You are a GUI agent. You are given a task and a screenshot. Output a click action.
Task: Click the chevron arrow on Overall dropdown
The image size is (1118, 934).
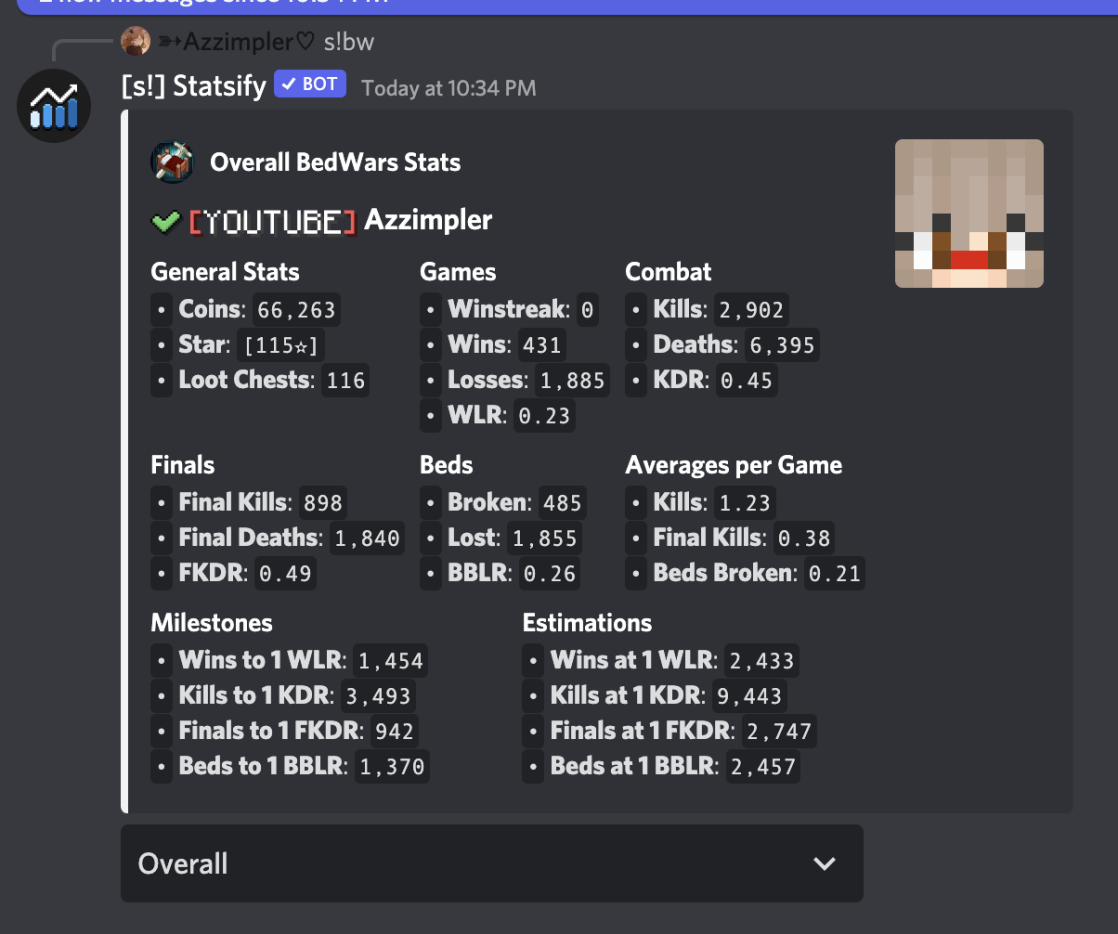[x=824, y=863]
